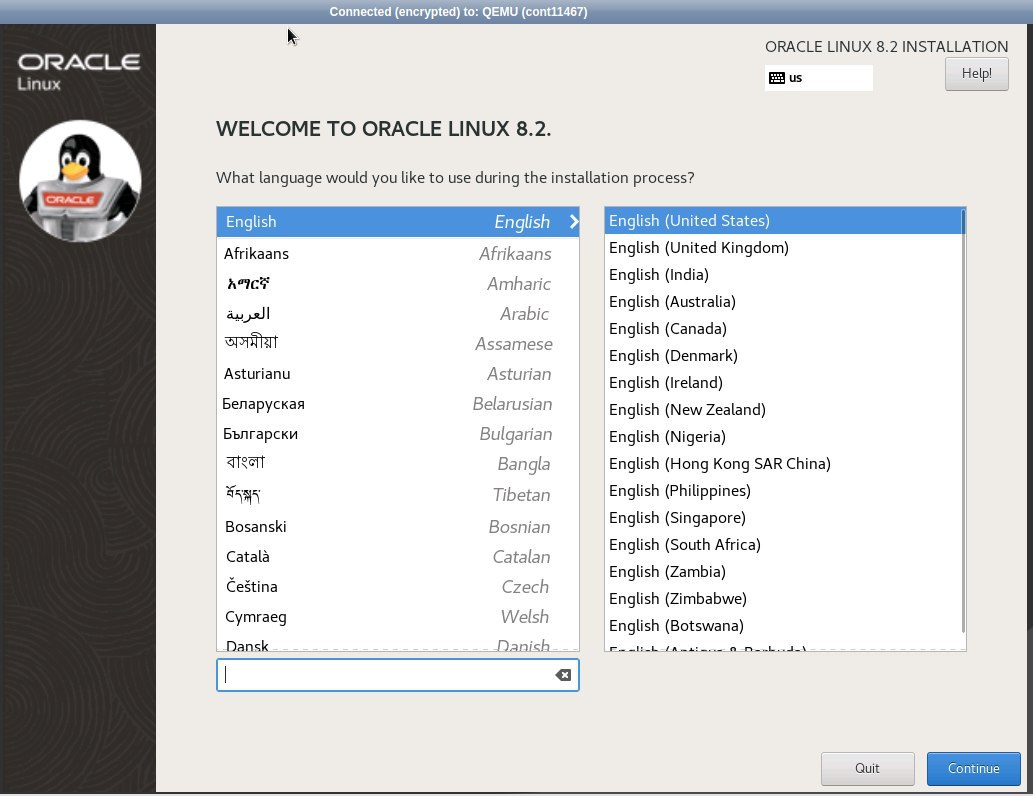Screen dimensions: 1033x796
Task: Select Belarusian language row
Action: [x=398, y=404]
